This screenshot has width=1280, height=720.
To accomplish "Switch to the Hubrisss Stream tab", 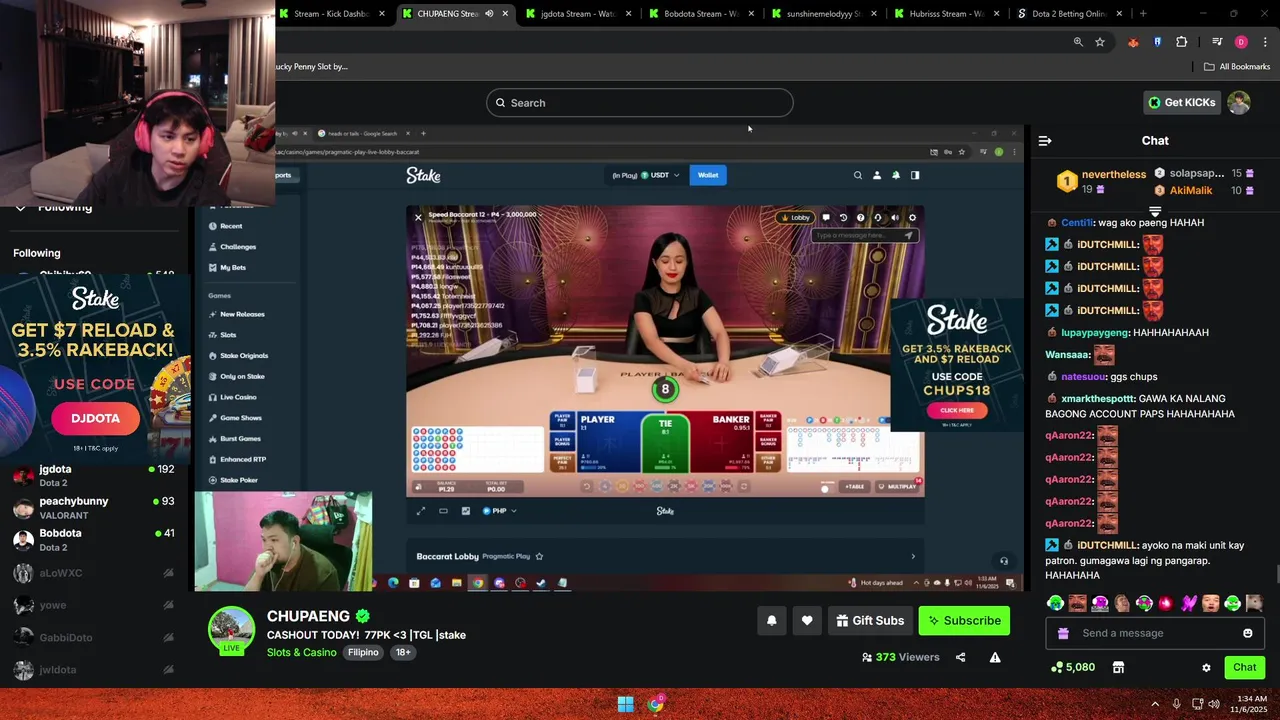I will tap(946, 14).
